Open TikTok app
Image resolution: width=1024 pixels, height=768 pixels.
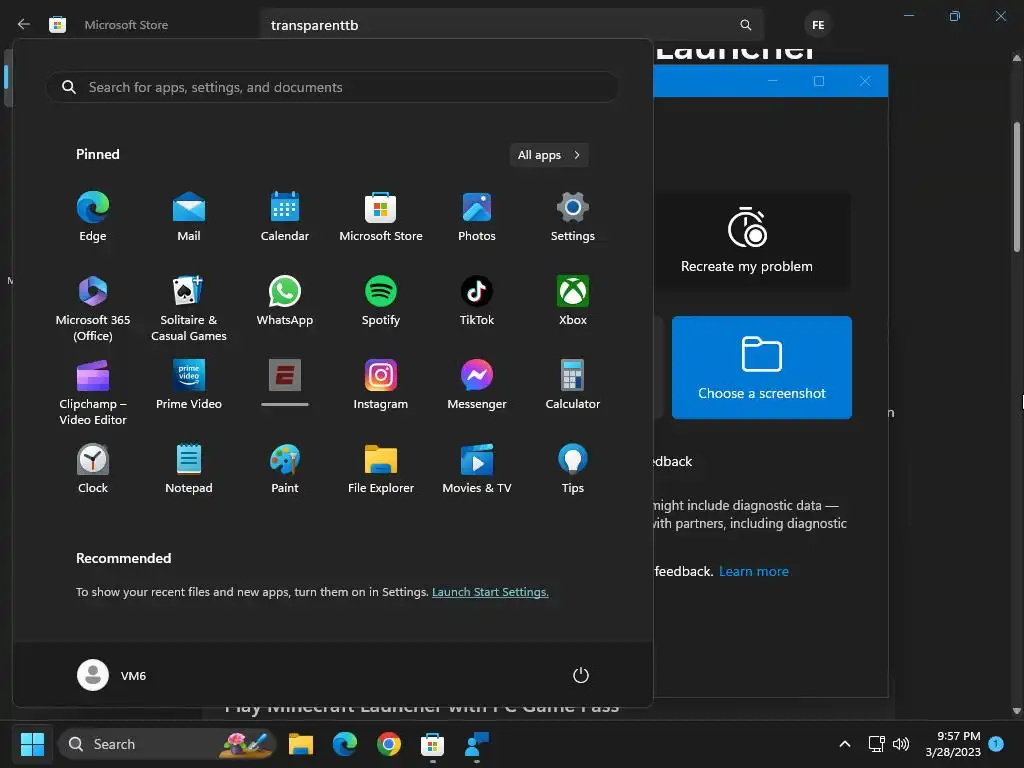coord(477,300)
